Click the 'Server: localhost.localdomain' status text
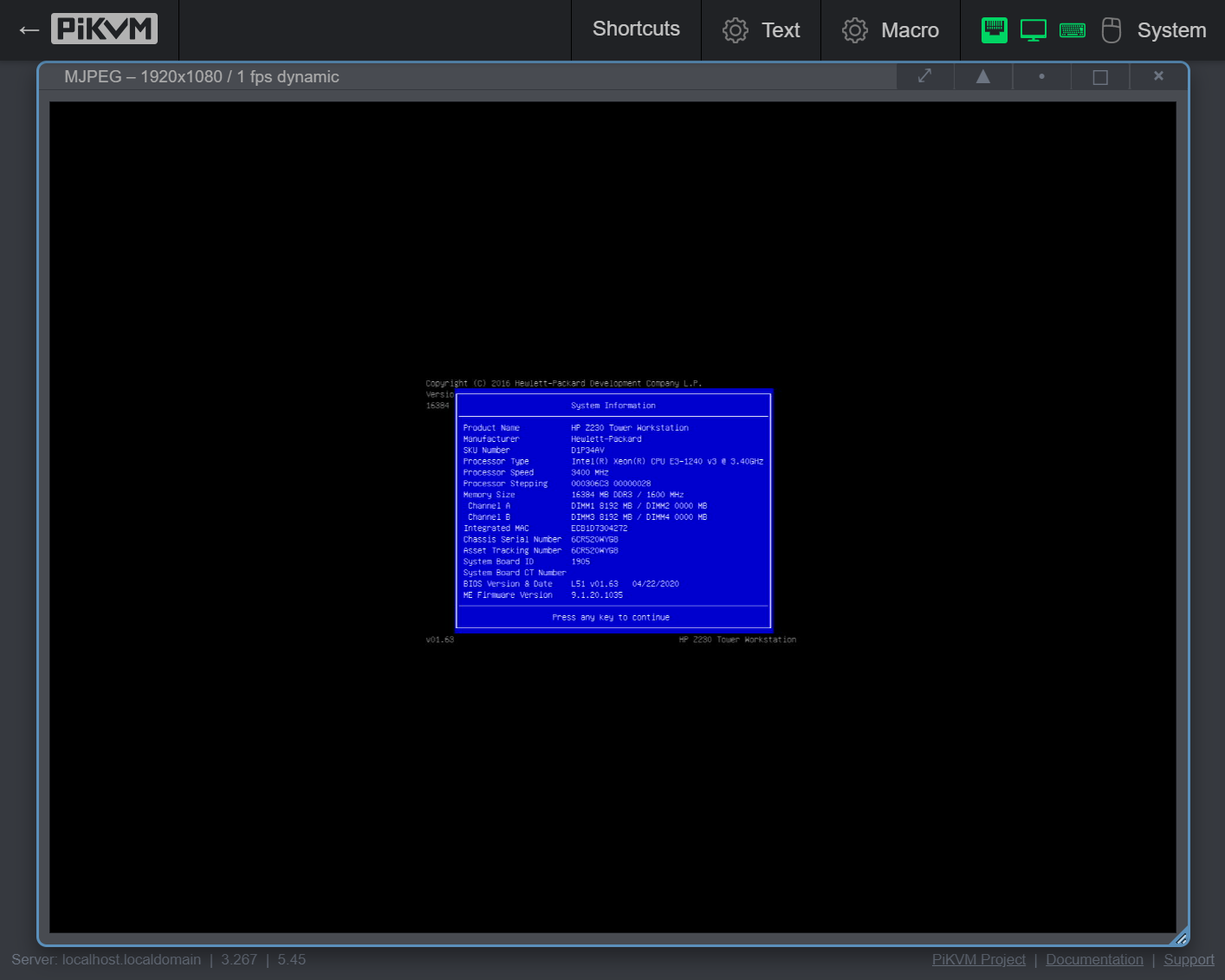The image size is (1225, 980). 107,959
